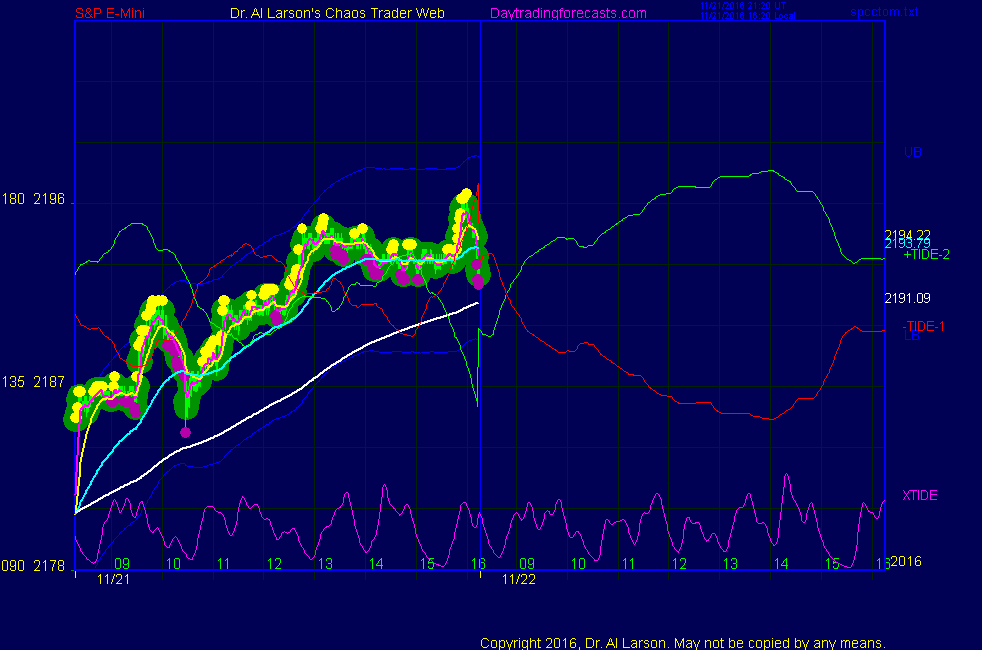The width and height of the screenshot is (982, 650).
Task: Click the '180 2196' price axis label
Action: tap(33, 199)
